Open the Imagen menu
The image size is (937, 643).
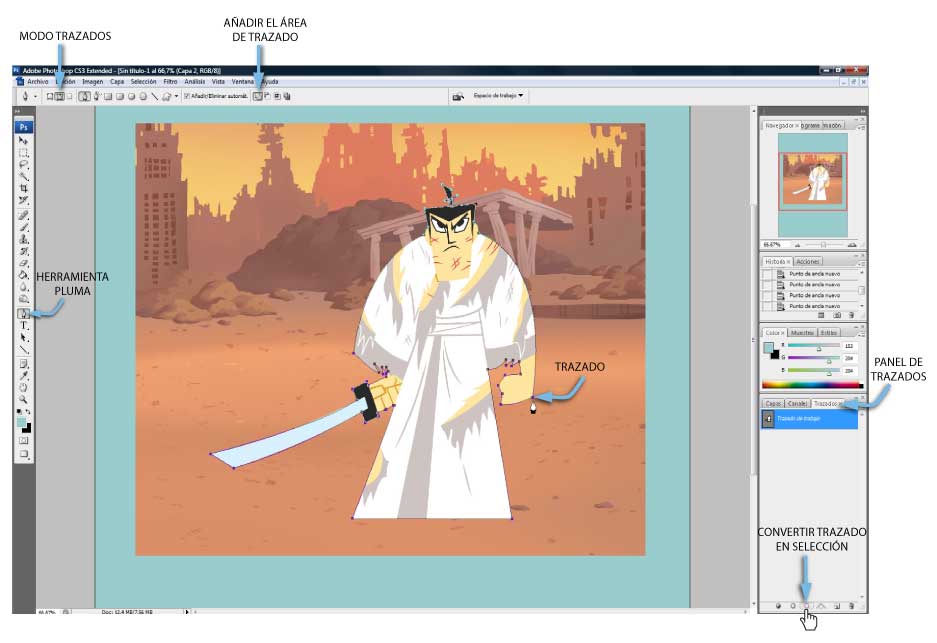(93, 81)
